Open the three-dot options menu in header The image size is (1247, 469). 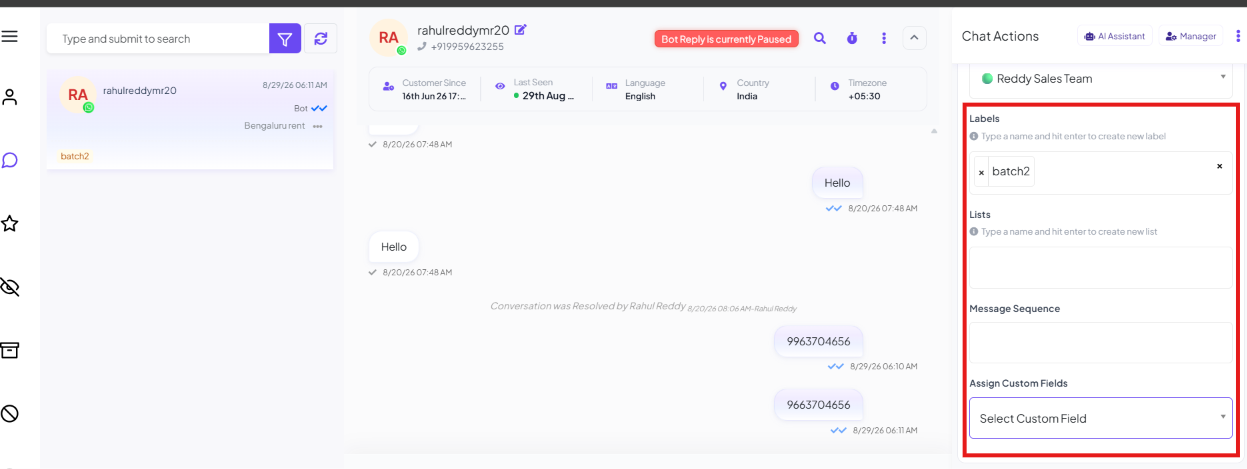884,38
